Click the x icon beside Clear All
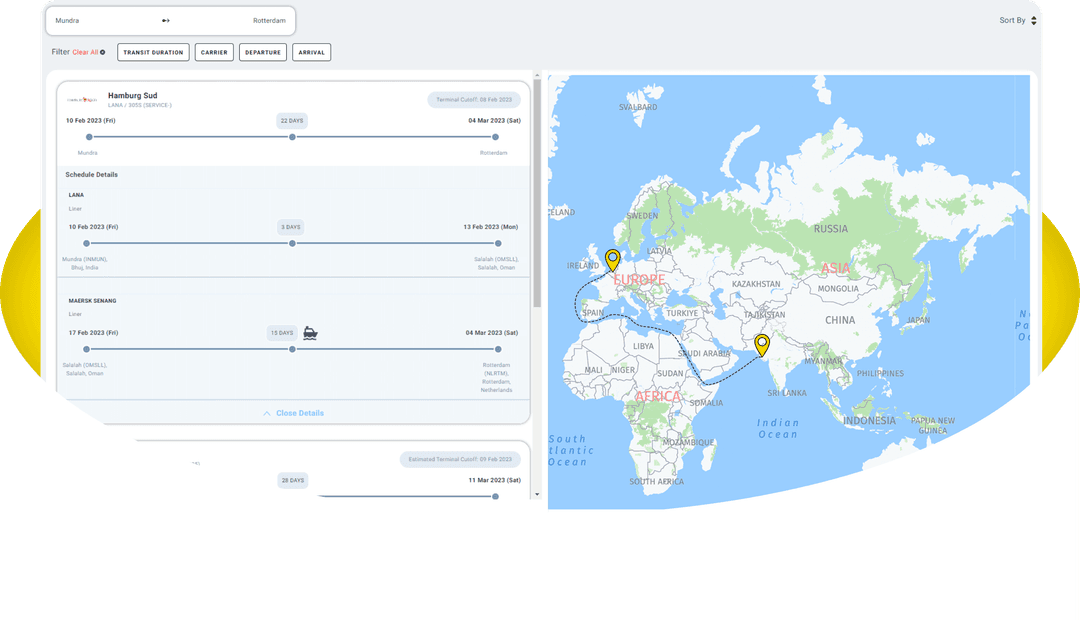Screen dimensions: 1080x620 [103, 52]
